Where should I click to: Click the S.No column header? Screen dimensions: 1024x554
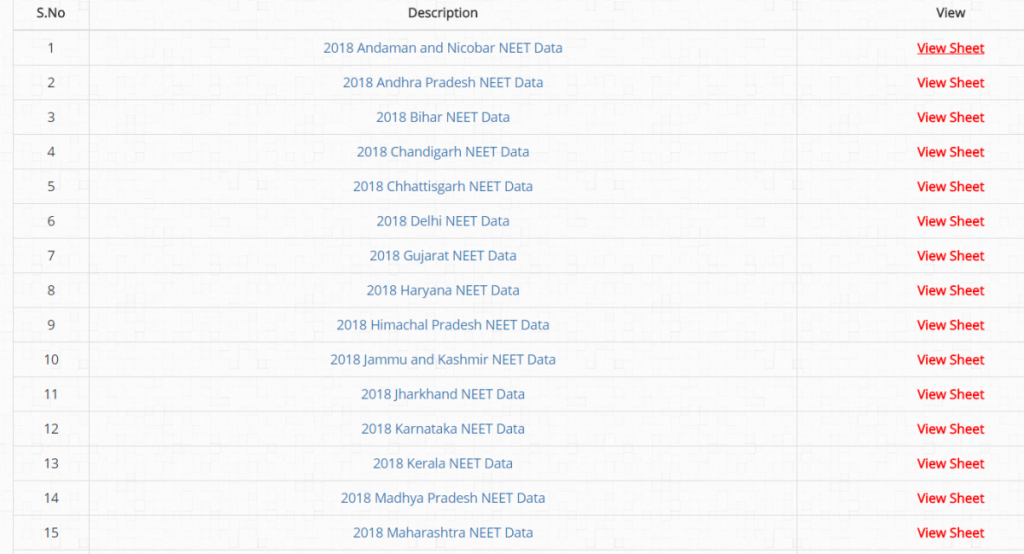51,12
